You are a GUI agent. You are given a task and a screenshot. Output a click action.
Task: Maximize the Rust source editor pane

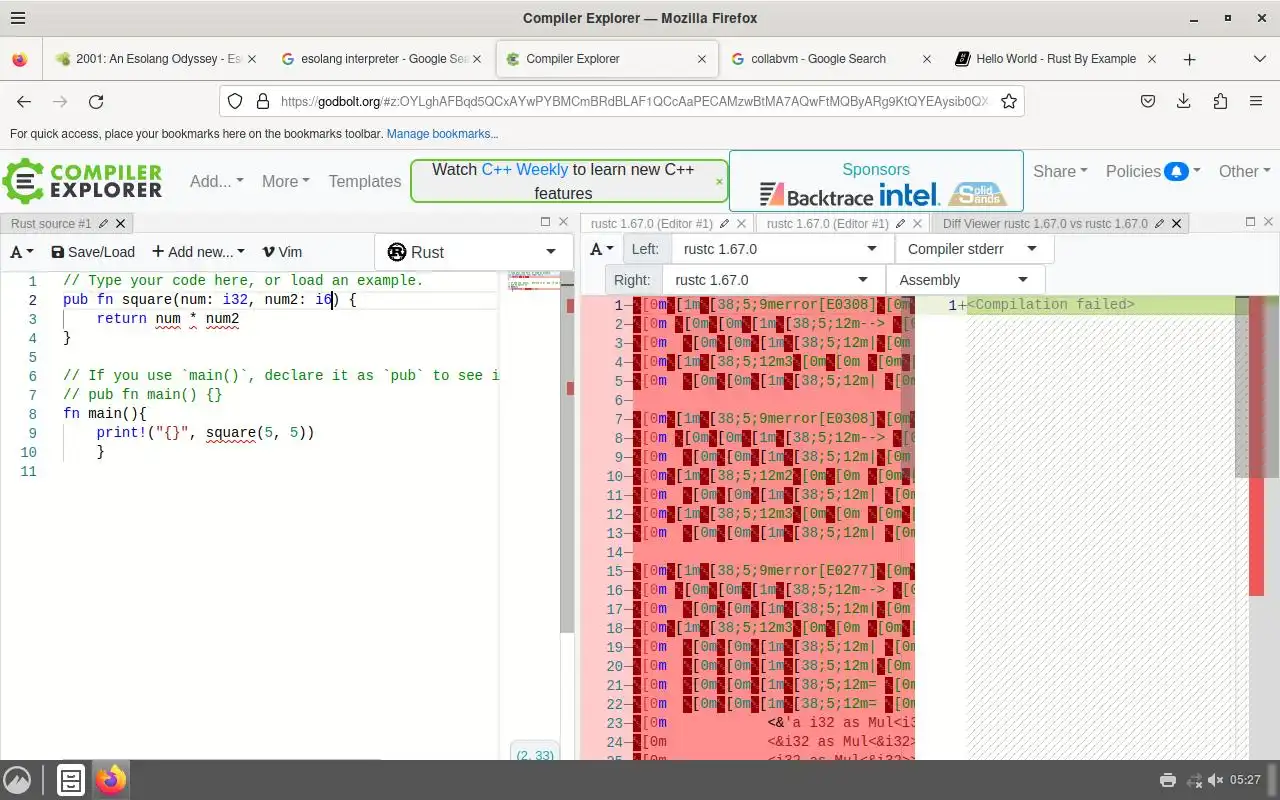click(546, 222)
